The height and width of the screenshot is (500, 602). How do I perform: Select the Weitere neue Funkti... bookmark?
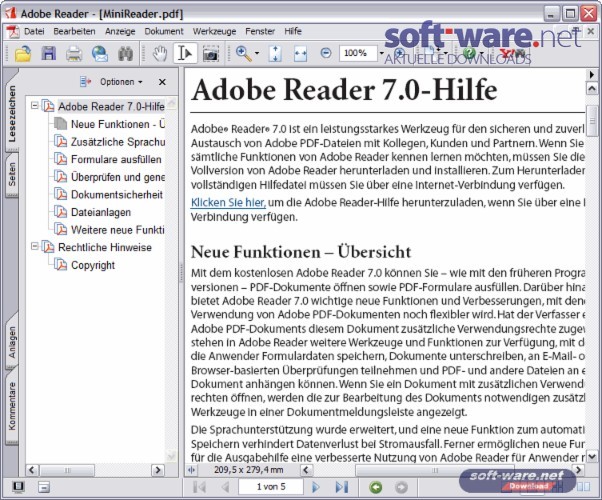tap(117, 230)
